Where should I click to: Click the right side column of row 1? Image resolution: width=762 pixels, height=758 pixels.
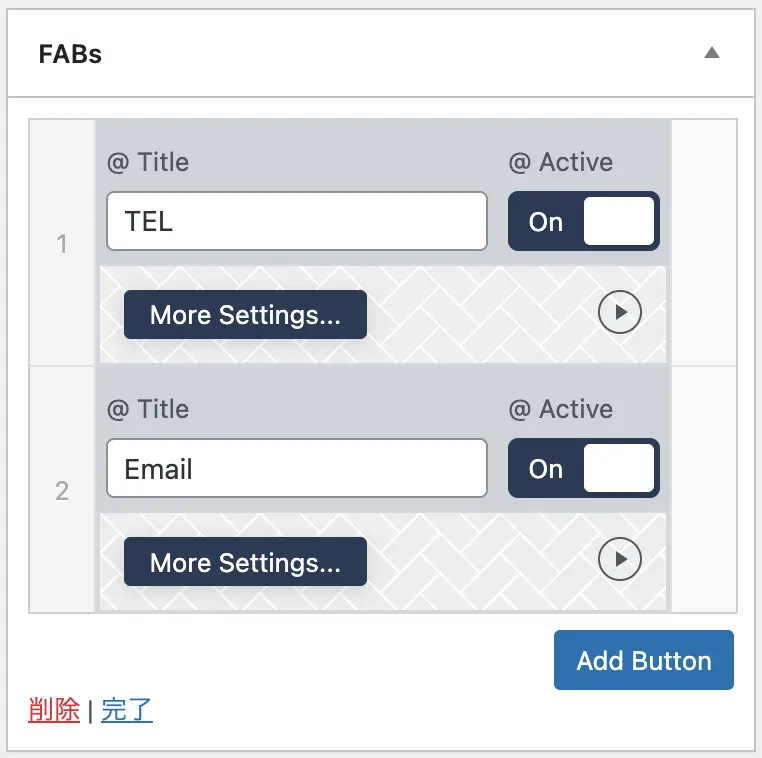point(704,243)
